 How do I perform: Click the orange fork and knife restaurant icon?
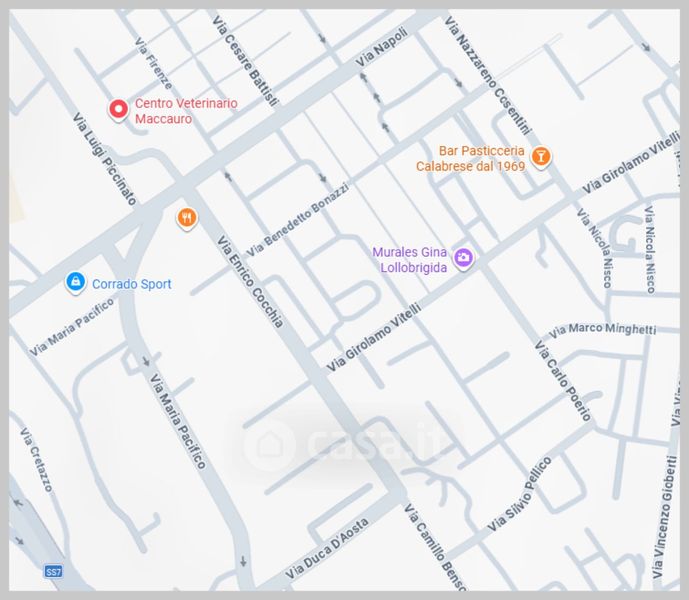tap(186, 217)
